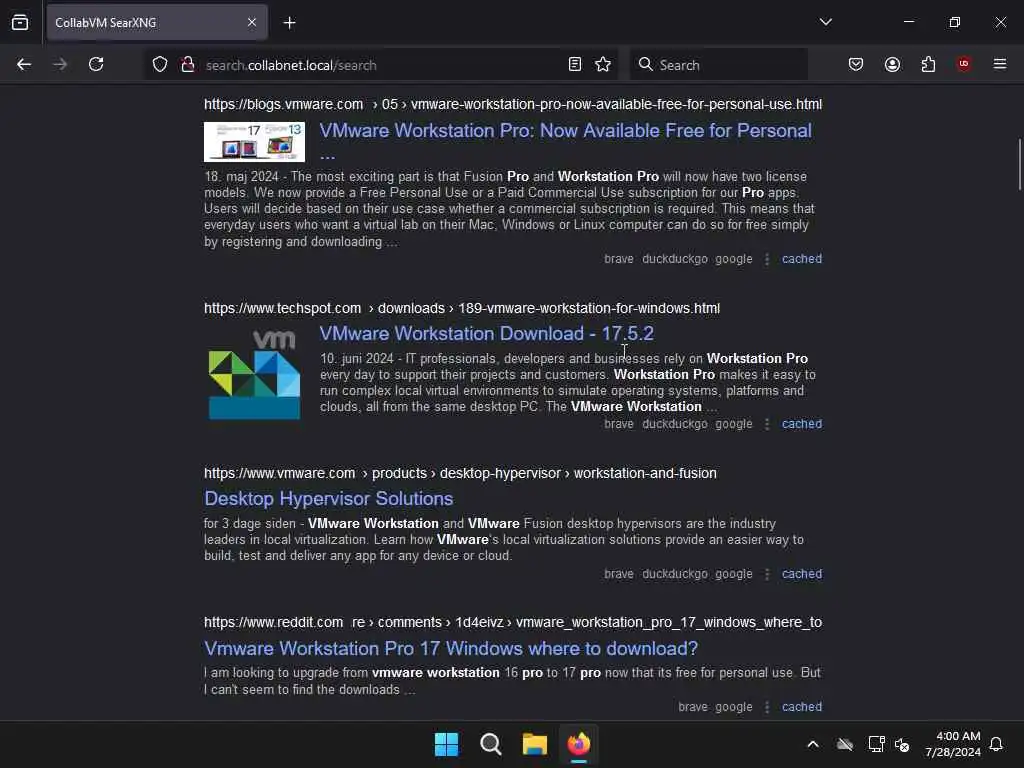Open network status tray icon
Image resolution: width=1024 pixels, height=768 pixels.
876,744
